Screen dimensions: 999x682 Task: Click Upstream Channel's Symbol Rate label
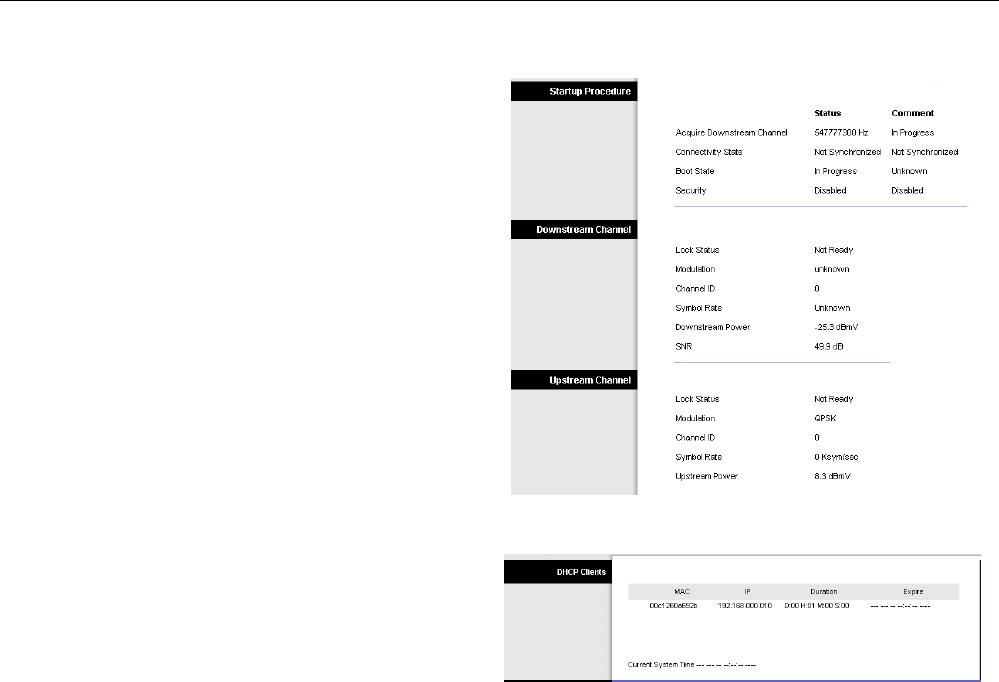coord(698,457)
